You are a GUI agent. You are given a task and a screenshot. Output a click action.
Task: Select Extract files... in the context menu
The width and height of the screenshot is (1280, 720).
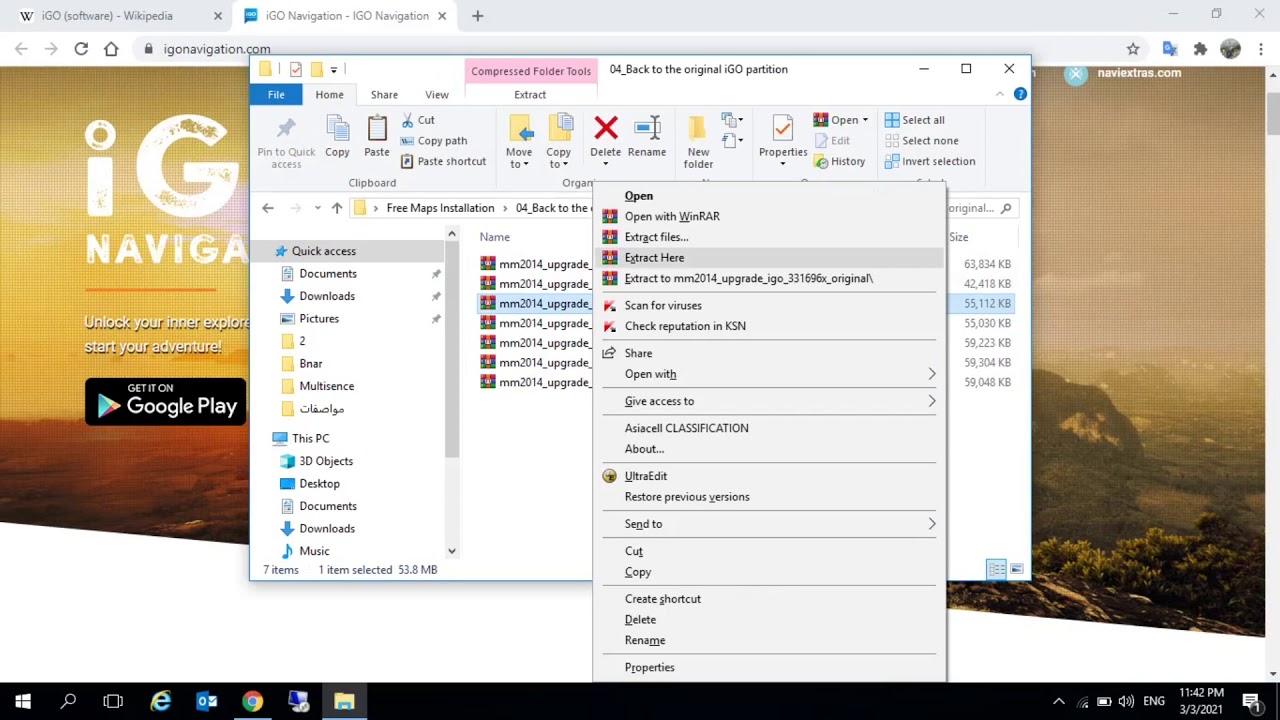770,237
